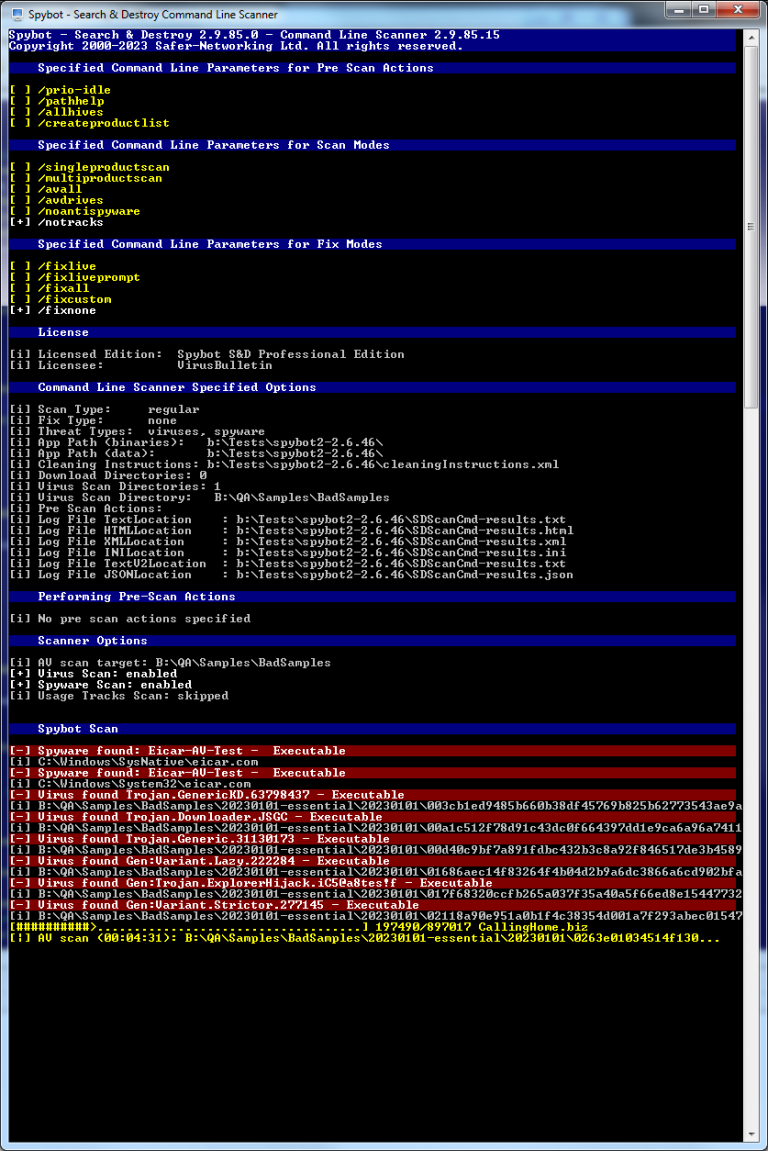Click the /createproductlist parameter text
The height and width of the screenshot is (1151, 768).
tap(104, 123)
